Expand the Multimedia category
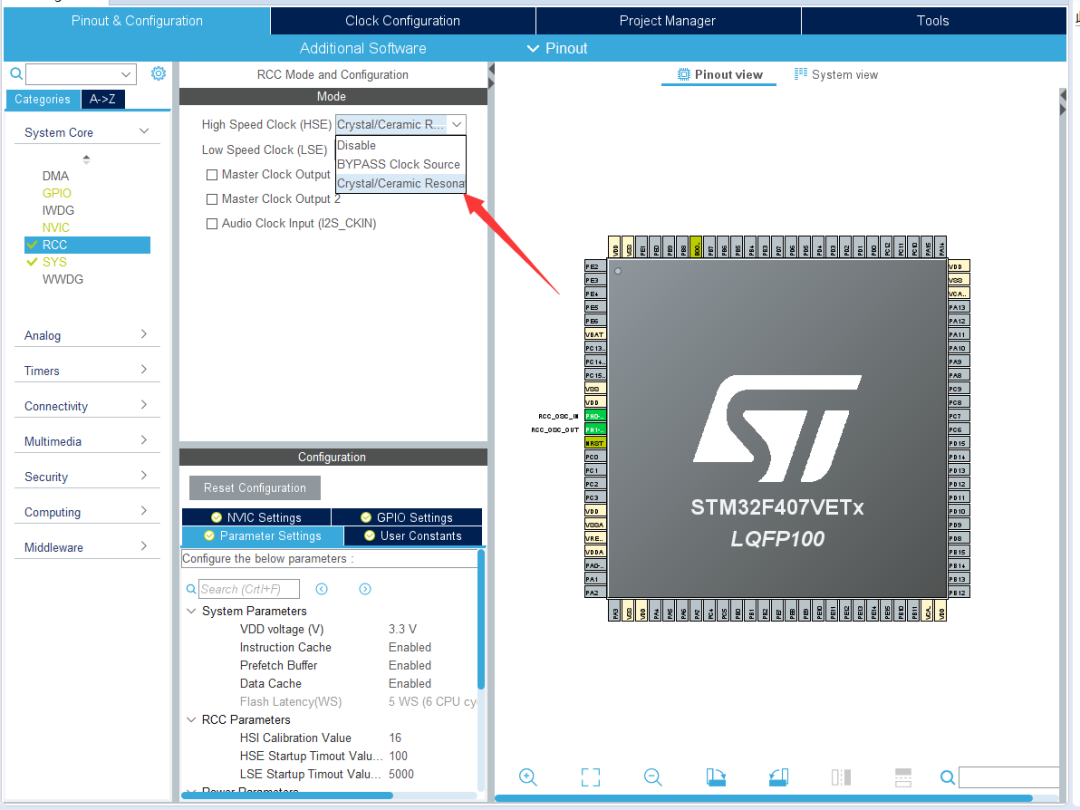This screenshot has width=1080, height=810. click(x=144, y=439)
